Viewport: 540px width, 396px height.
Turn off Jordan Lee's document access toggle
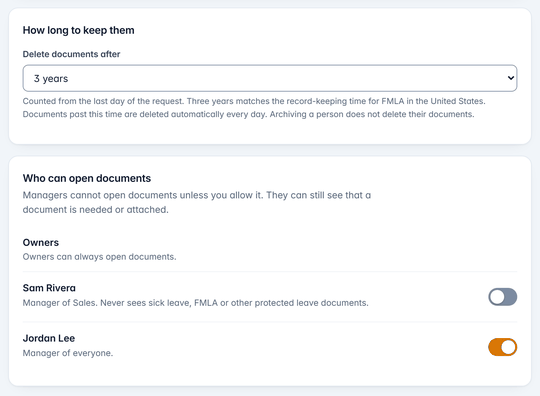502,347
